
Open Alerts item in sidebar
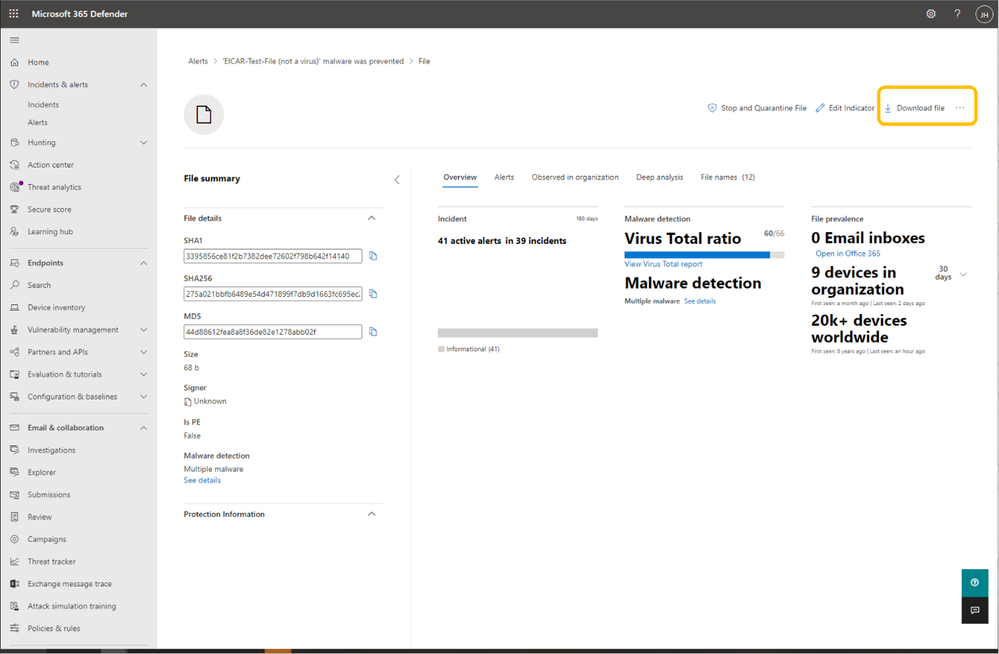pos(38,123)
